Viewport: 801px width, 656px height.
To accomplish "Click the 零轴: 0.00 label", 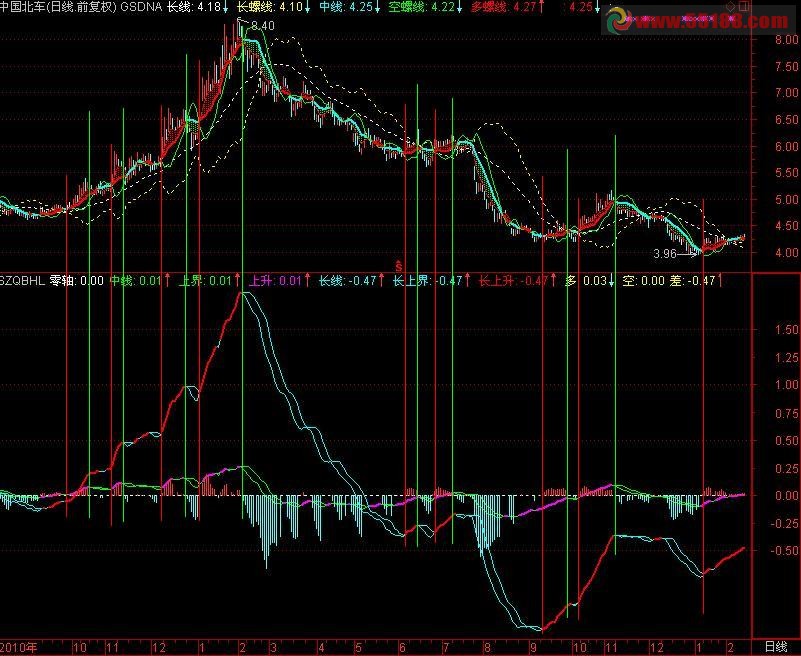I will [76, 280].
